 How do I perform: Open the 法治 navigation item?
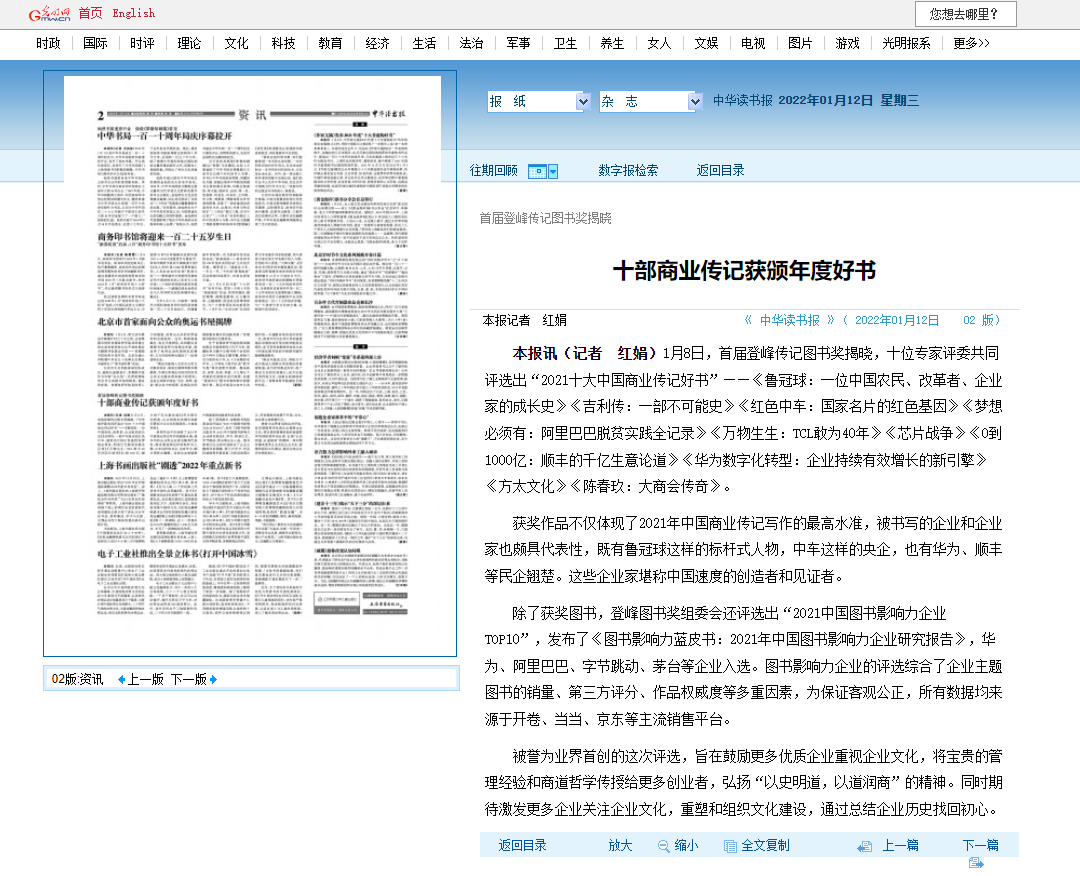[471, 43]
